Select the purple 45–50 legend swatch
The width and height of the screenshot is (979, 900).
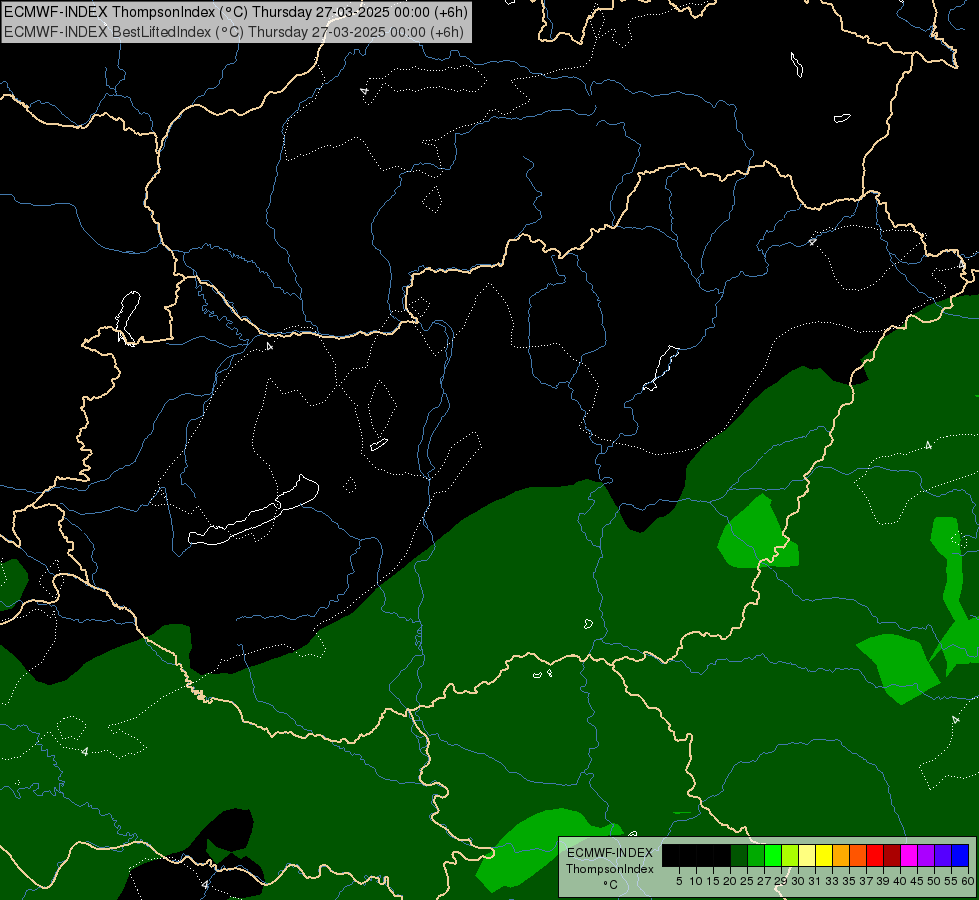point(926,855)
